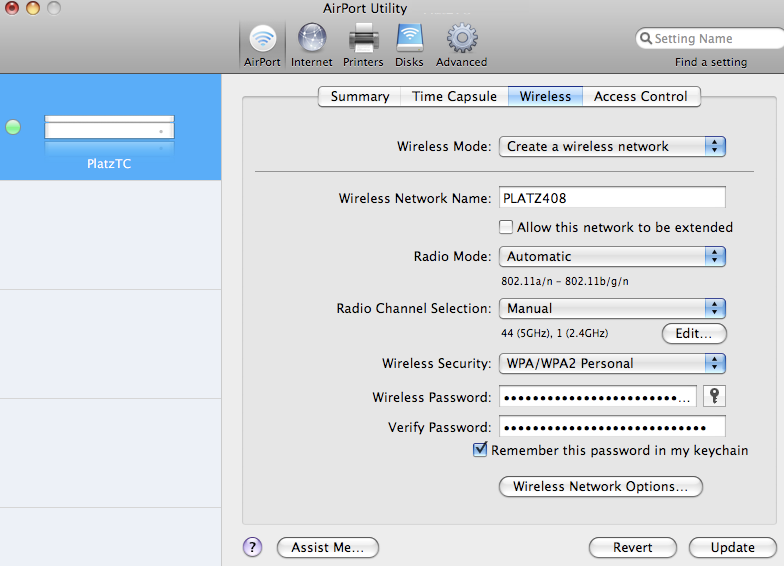The width and height of the screenshot is (784, 566).
Task: Open the Printers toolbar icon
Action: [363, 40]
